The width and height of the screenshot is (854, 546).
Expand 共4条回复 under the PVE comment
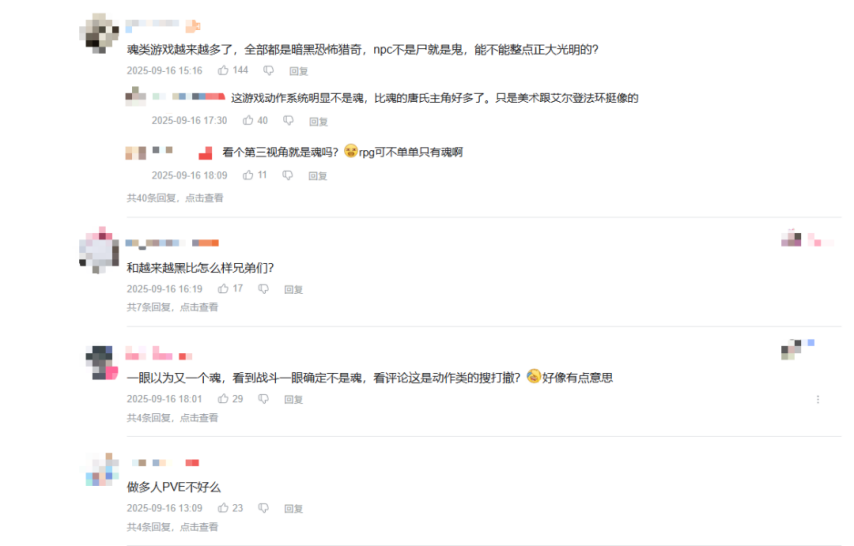(172, 527)
